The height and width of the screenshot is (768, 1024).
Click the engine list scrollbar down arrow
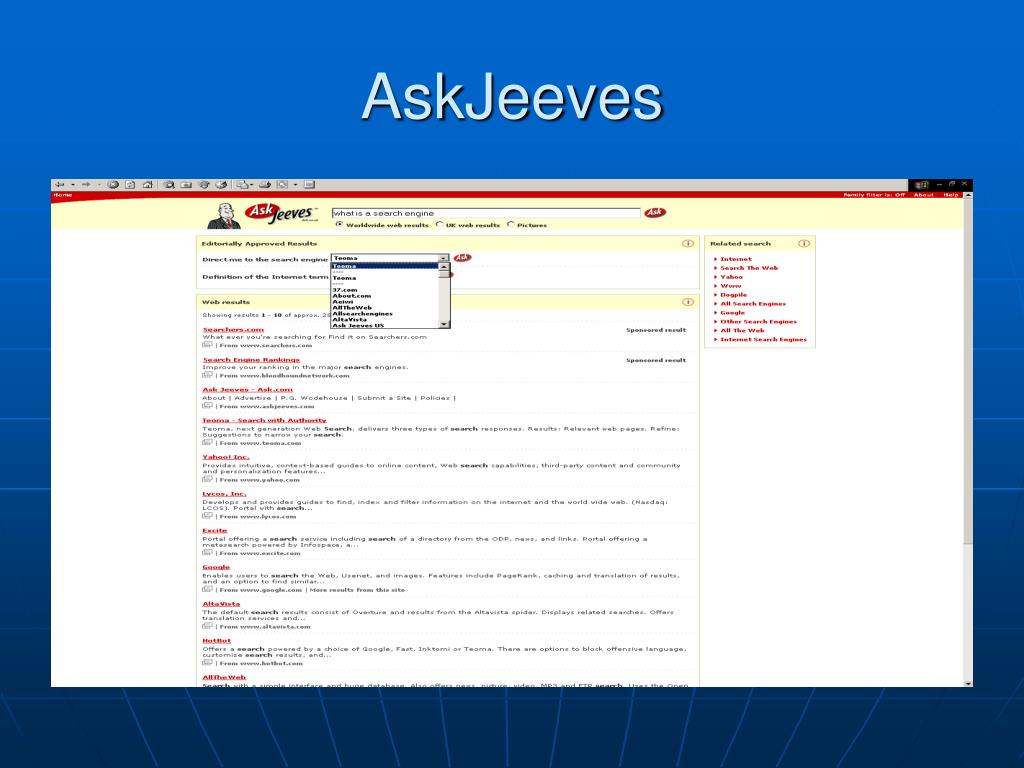pos(444,325)
